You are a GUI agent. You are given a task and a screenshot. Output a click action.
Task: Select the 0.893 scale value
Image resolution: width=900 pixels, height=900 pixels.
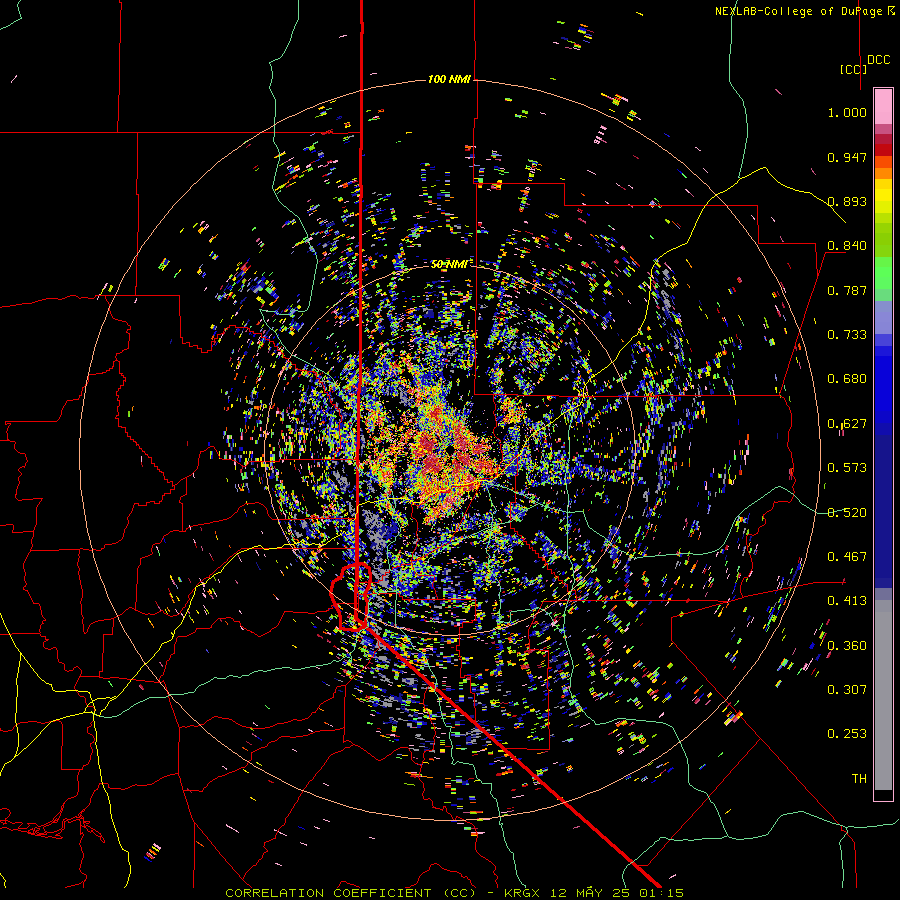coord(847,201)
